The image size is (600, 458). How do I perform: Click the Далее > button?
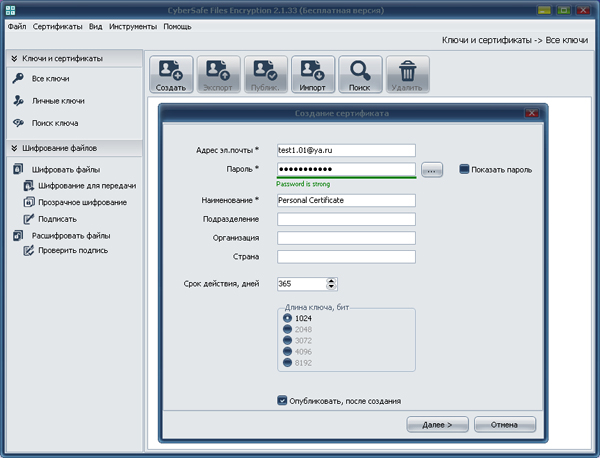tap(437, 425)
